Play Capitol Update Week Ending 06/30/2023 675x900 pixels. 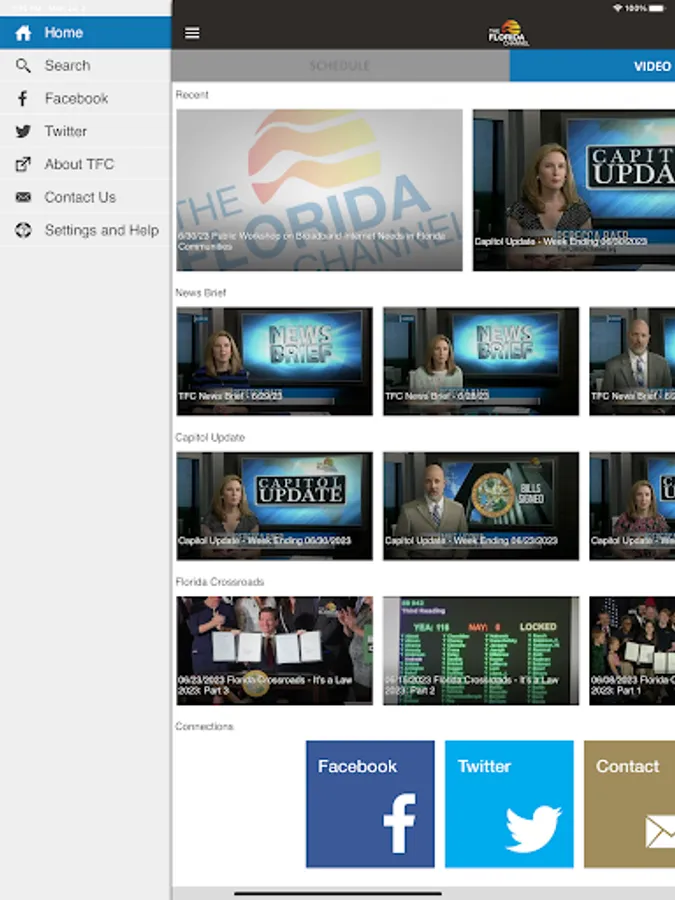click(274, 506)
